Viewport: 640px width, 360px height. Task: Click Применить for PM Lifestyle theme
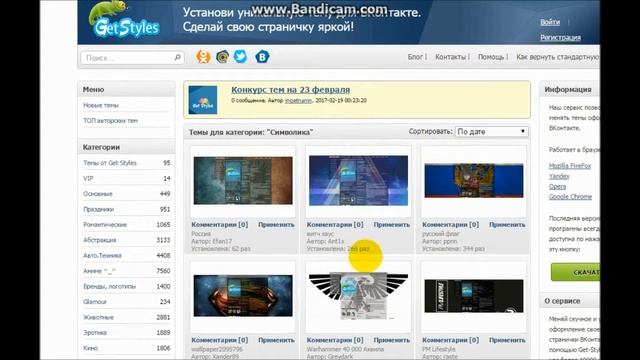click(x=507, y=340)
